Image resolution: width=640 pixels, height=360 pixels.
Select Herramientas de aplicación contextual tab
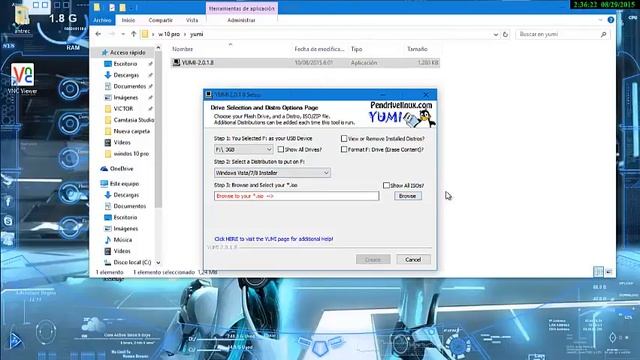[x=242, y=8]
